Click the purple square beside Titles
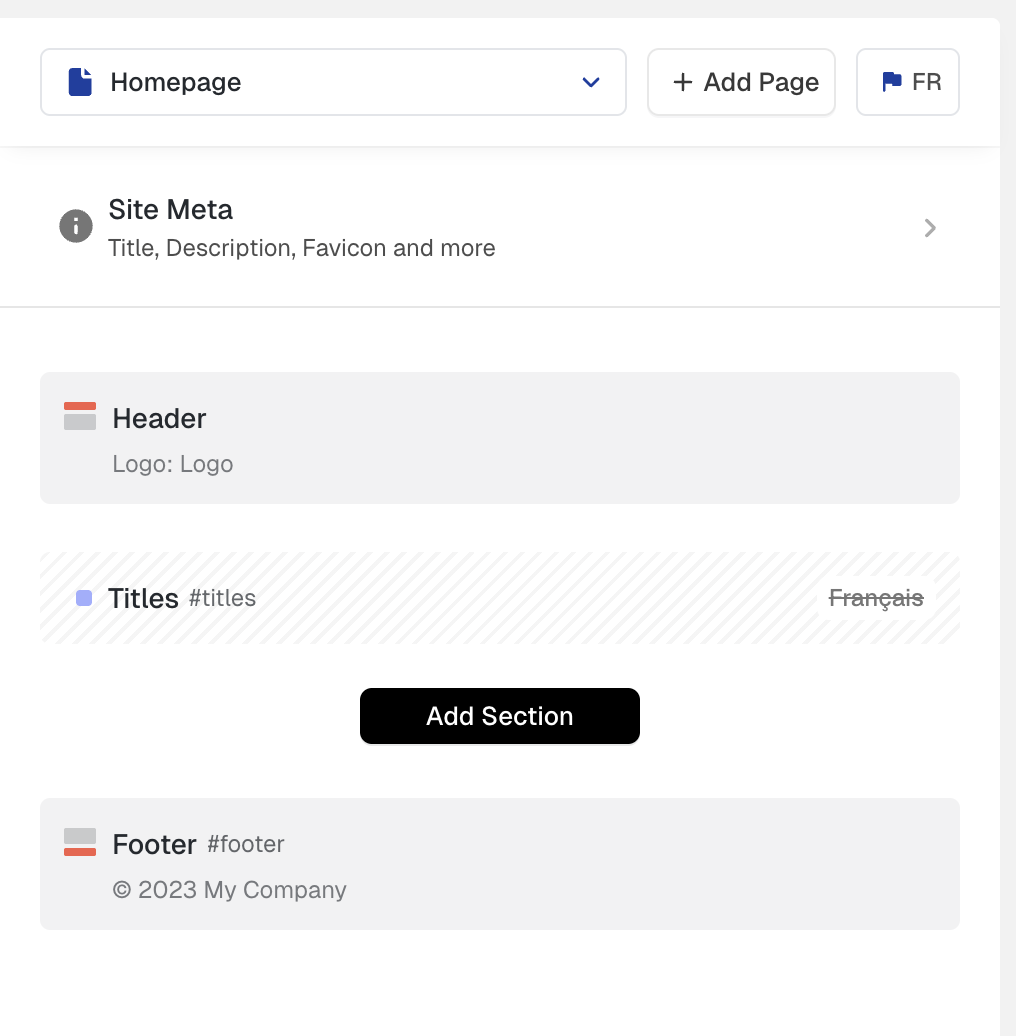Image resolution: width=1016 pixels, height=1036 pixels. (x=84, y=598)
